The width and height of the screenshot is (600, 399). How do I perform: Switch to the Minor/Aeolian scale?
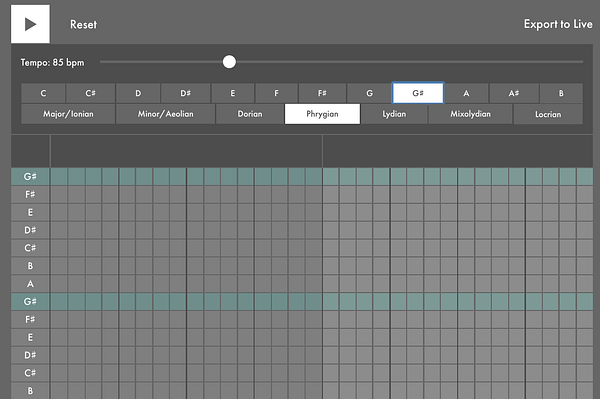166,114
